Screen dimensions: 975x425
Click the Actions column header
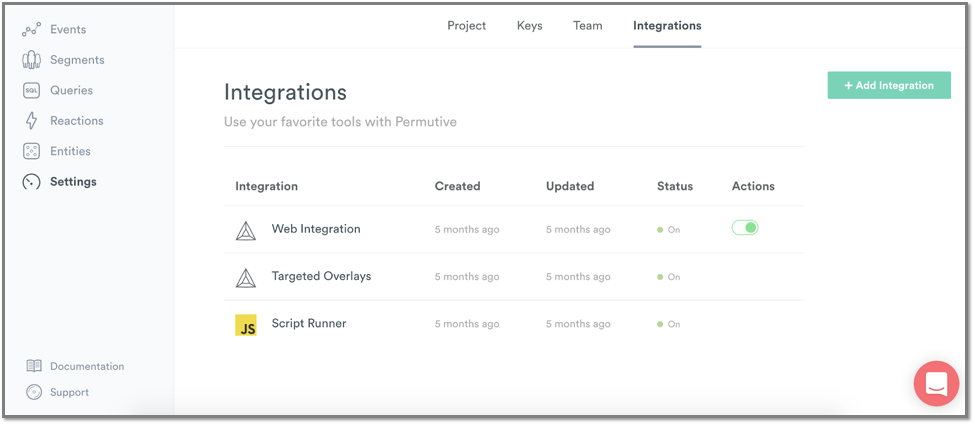pos(753,186)
